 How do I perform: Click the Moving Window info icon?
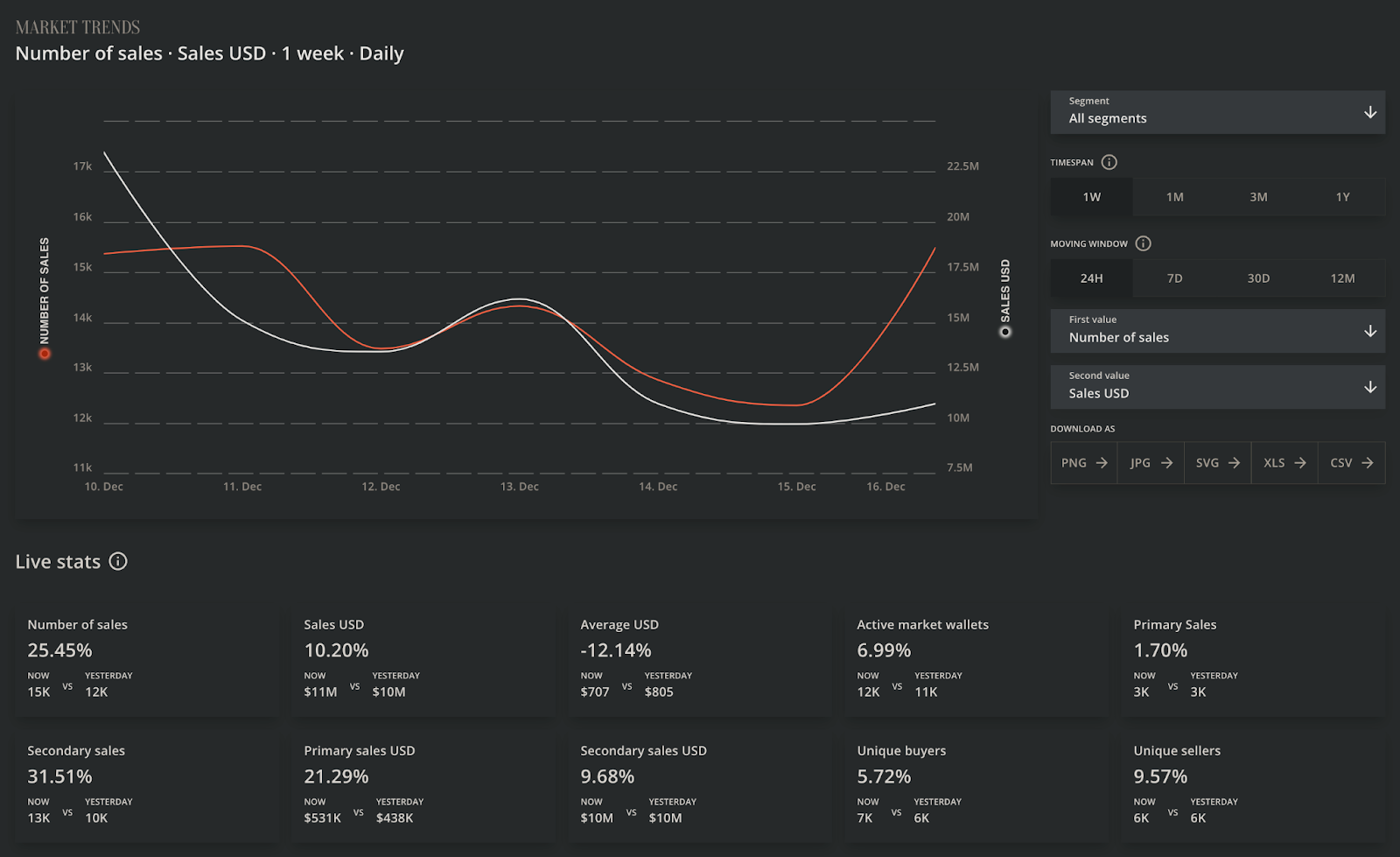pos(1143,243)
